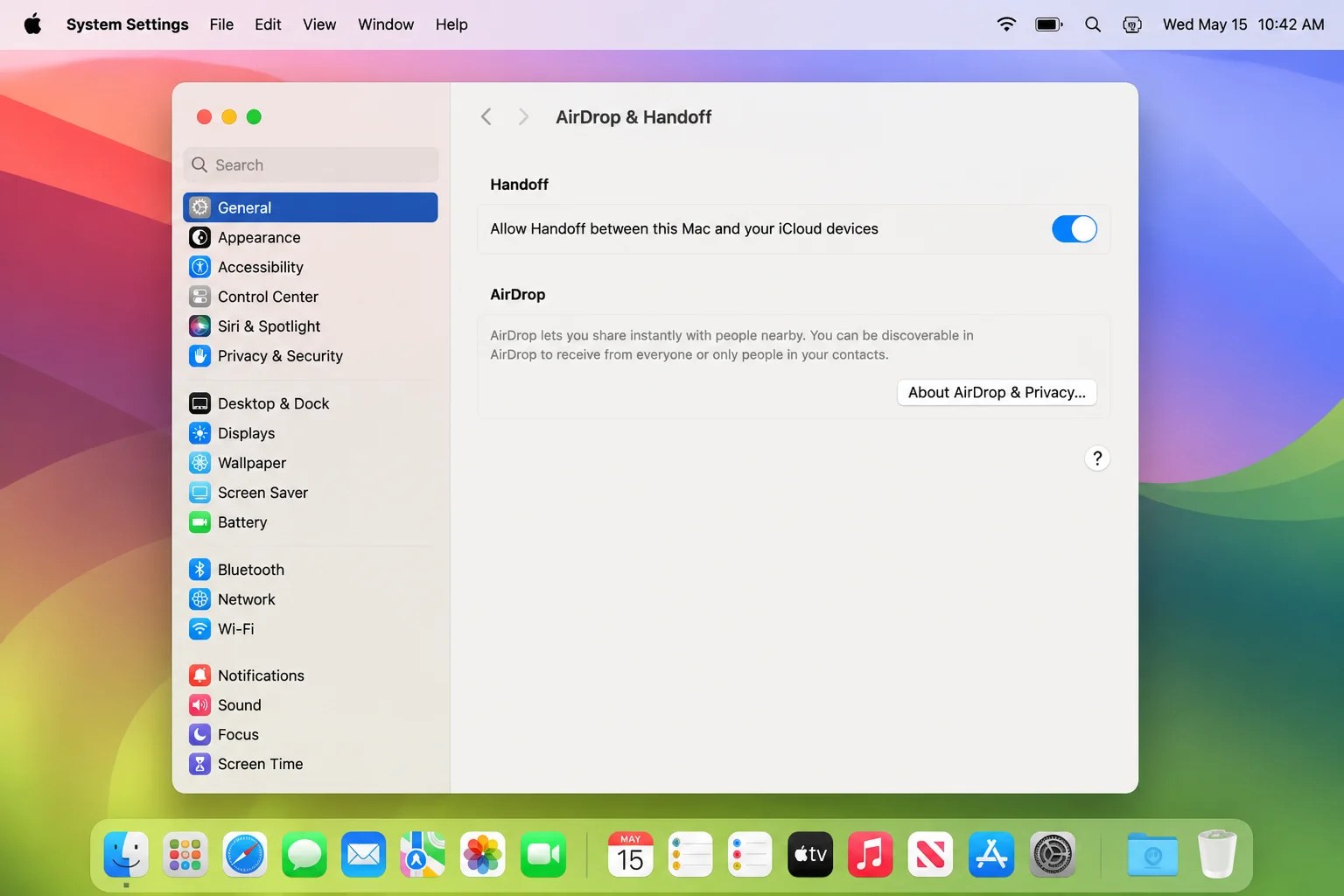Open Network settings
This screenshot has width=1344, height=896.
tap(310, 599)
